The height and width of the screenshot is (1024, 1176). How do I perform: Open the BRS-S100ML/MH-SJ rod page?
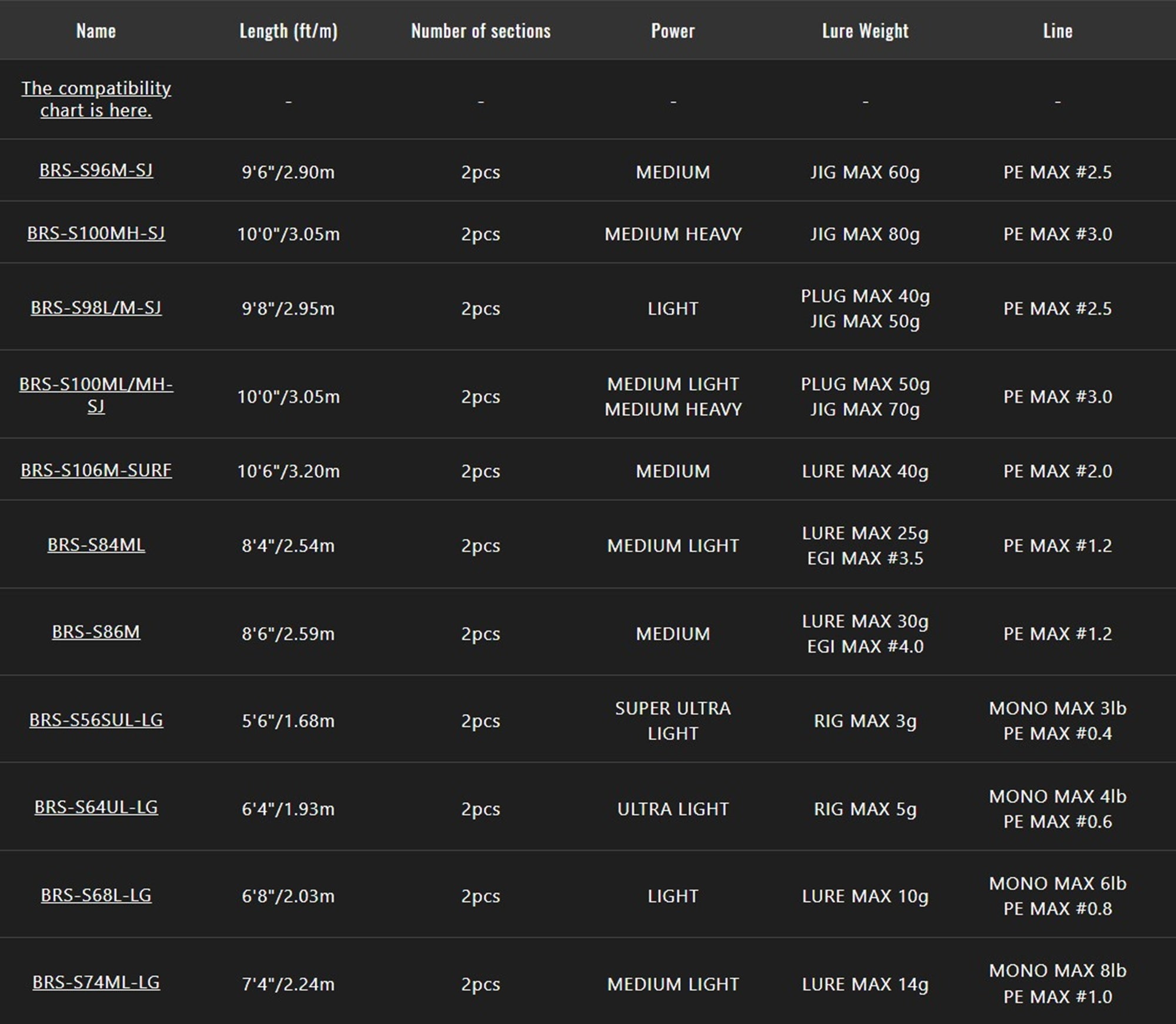[96, 395]
